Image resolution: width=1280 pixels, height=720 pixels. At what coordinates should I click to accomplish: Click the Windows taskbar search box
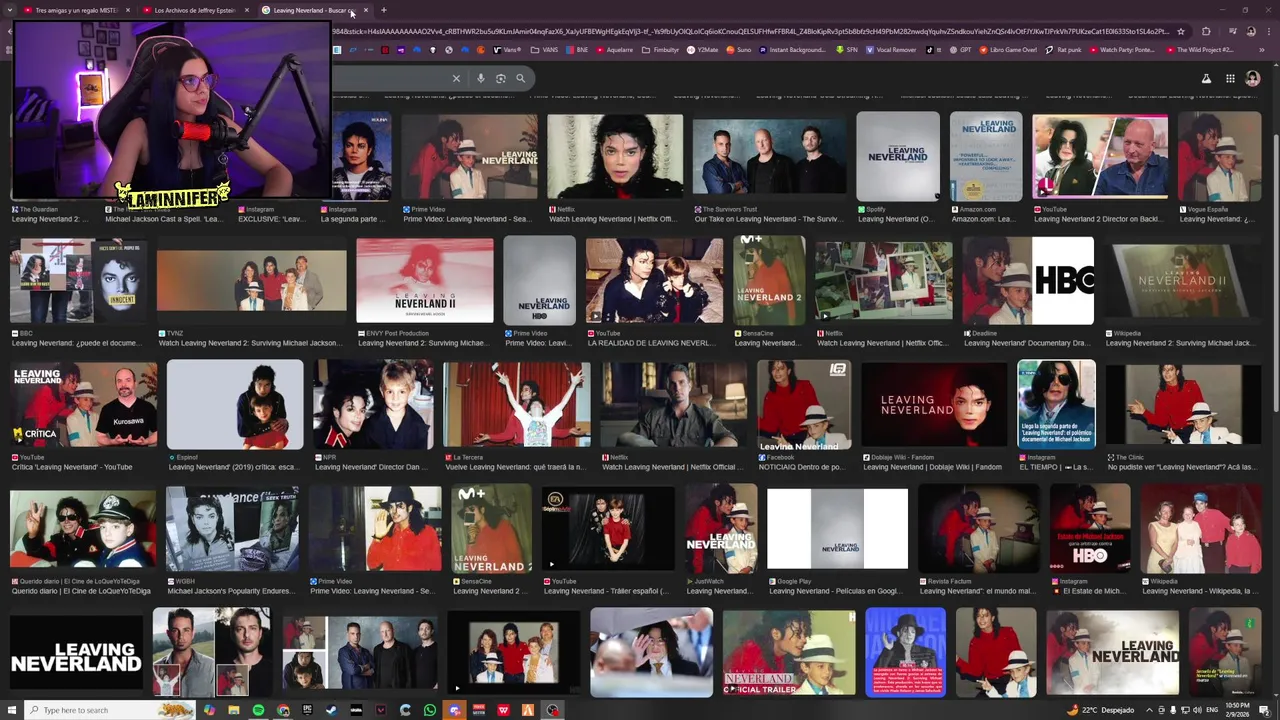(108, 710)
